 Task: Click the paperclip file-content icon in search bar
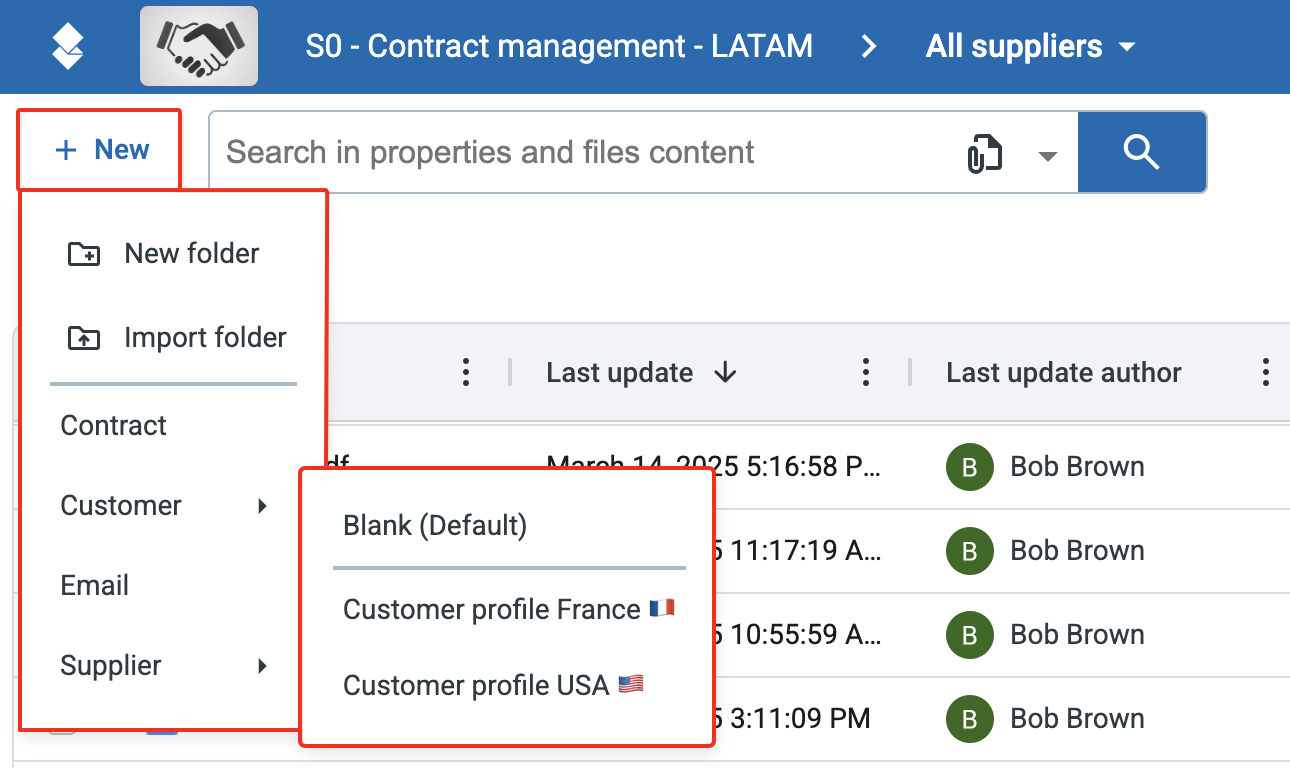point(988,152)
